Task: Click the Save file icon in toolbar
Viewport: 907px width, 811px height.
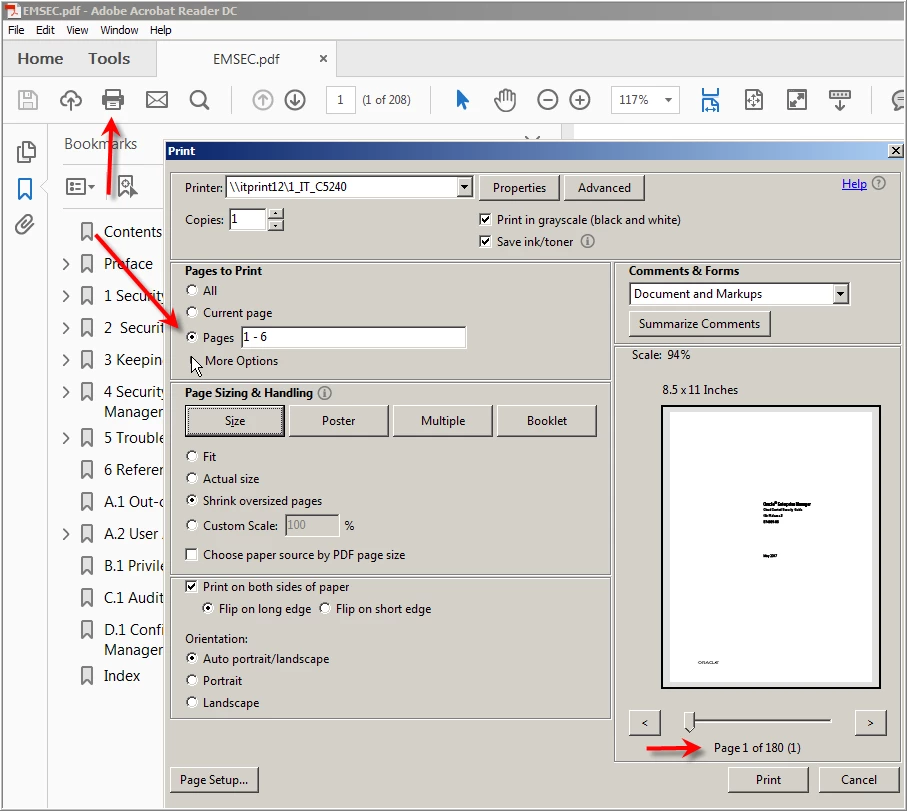Action: [x=27, y=100]
